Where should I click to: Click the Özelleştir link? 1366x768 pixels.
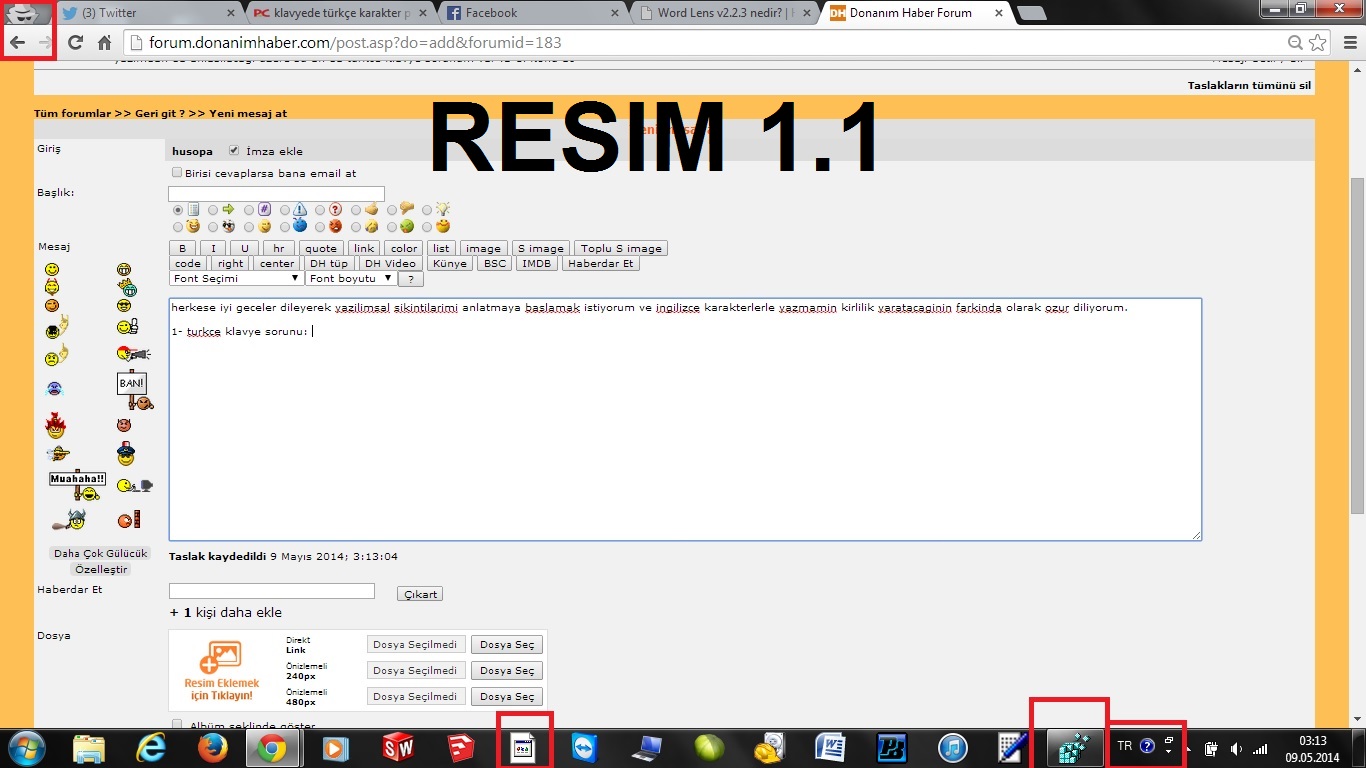click(101, 569)
